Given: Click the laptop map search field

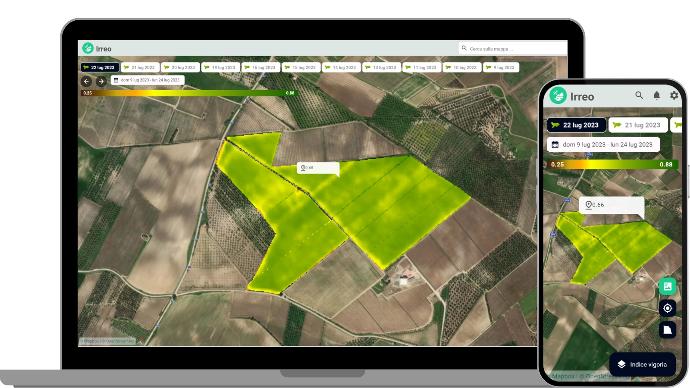Looking at the screenshot, I should (x=513, y=48).
